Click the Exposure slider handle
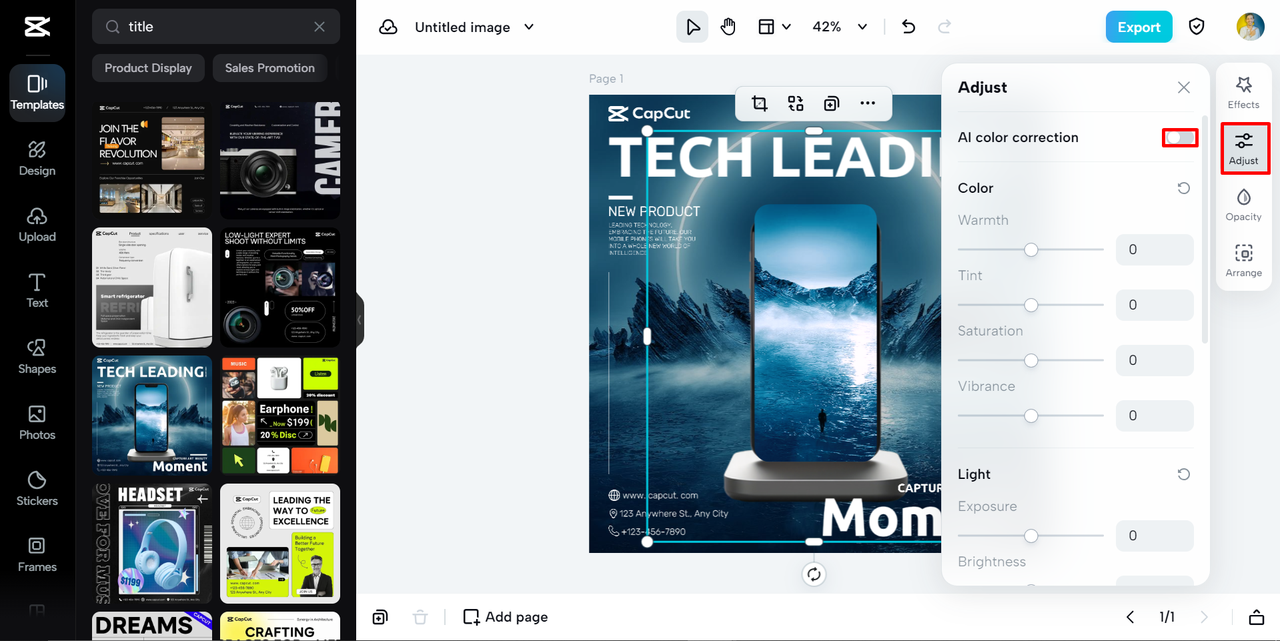This screenshot has height=641, width=1280. pos(1031,536)
